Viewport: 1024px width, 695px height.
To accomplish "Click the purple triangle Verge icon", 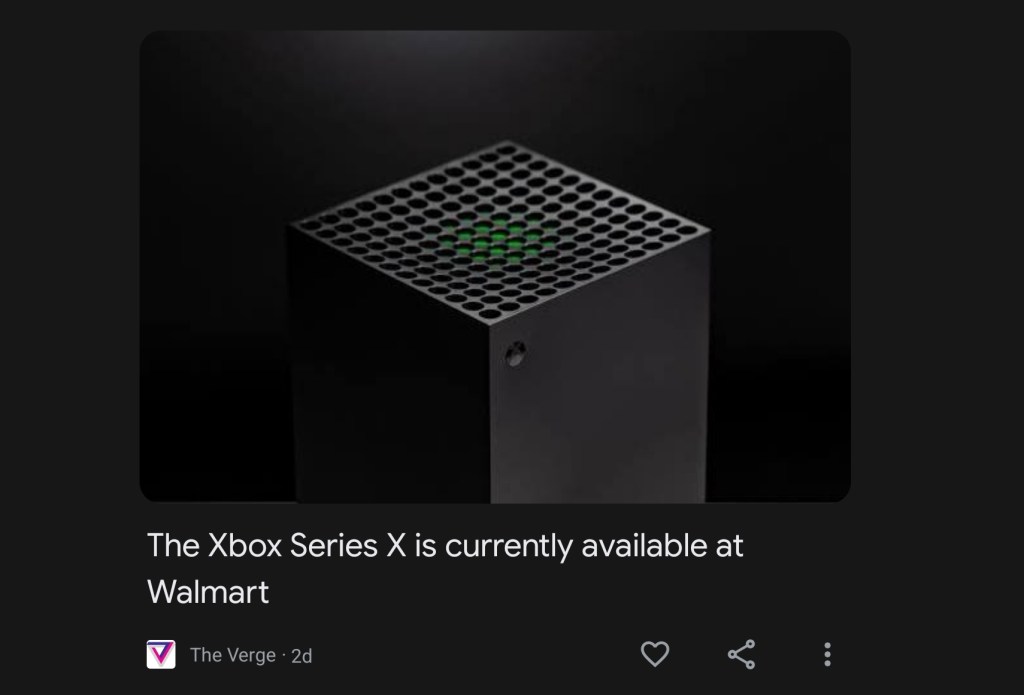I will point(161,654).
